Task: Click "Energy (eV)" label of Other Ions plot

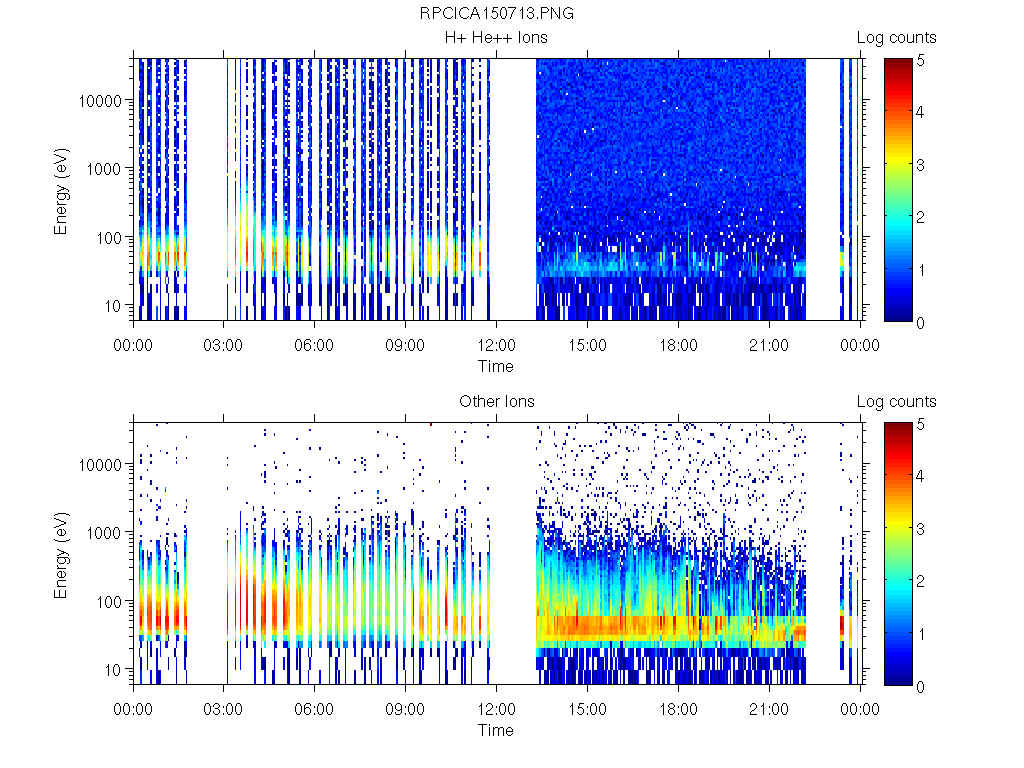Action: coord(61,555)
